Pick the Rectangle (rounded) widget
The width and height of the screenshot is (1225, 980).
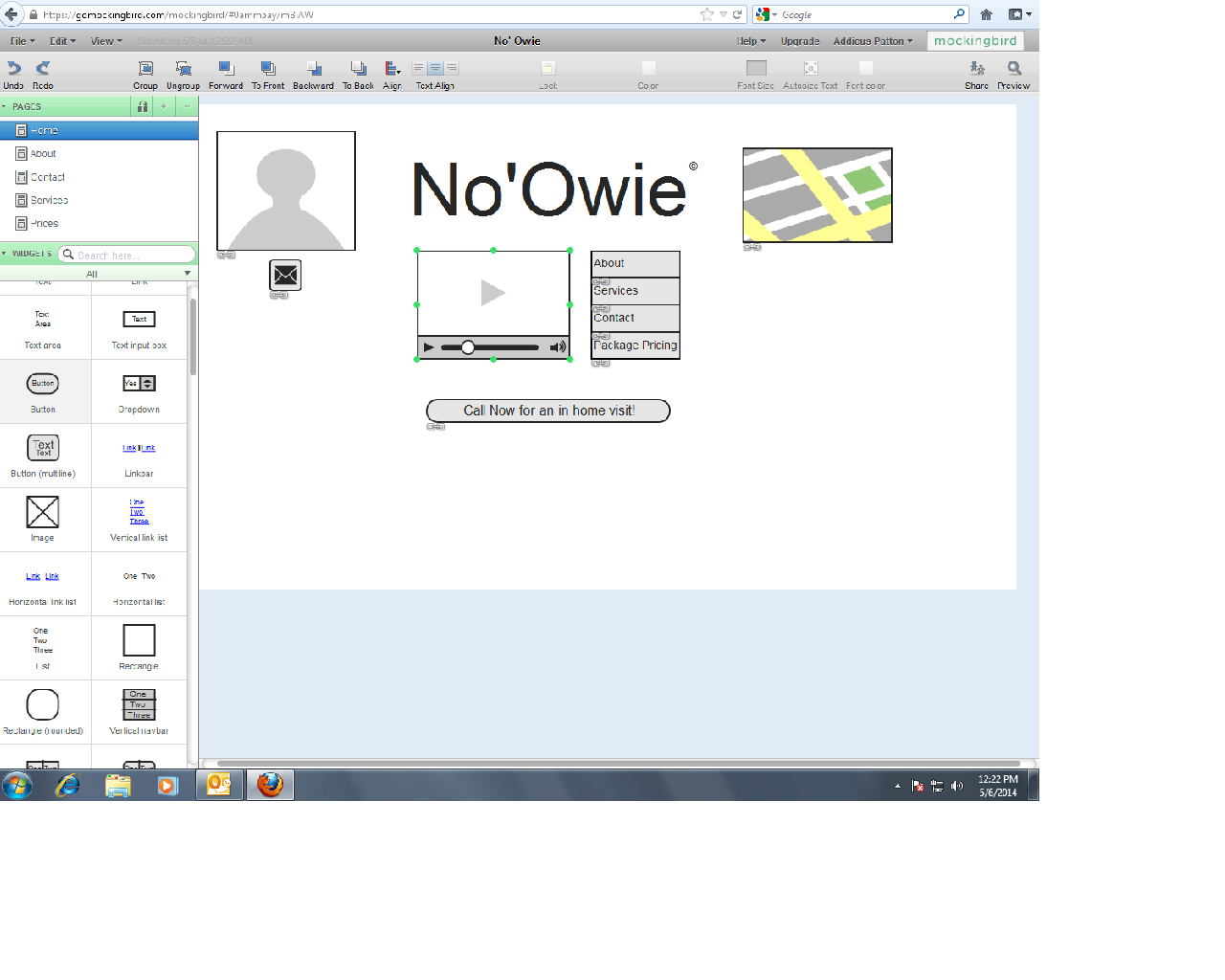click(x=43, y=712)
